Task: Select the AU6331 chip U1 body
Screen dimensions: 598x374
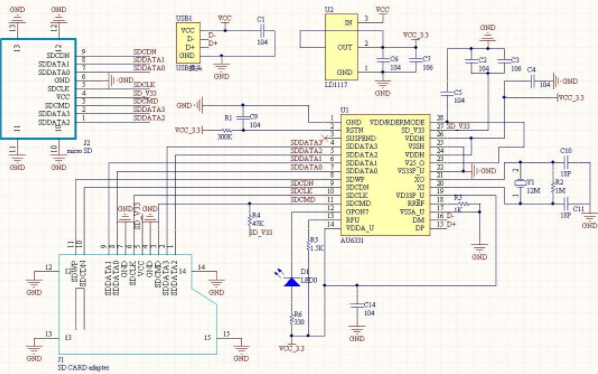Action: point(386,175)
